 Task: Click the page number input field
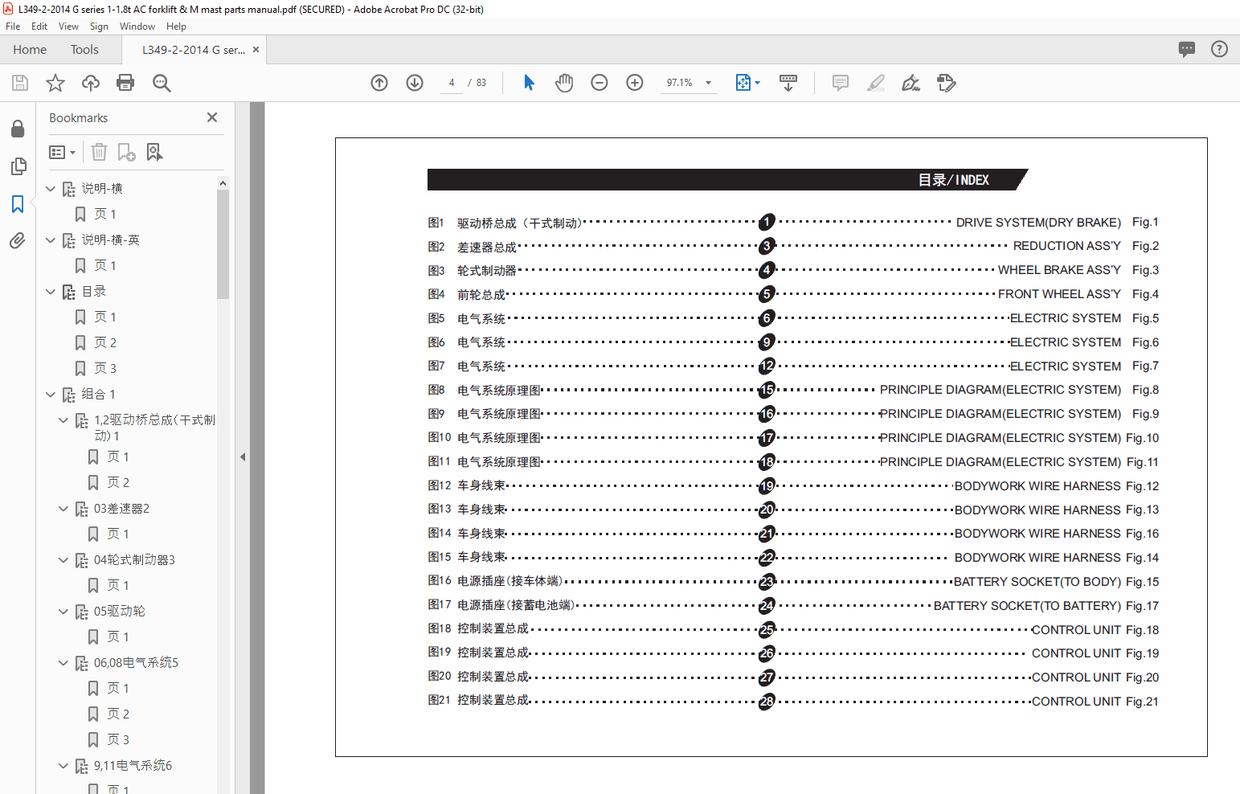point(452,83)
